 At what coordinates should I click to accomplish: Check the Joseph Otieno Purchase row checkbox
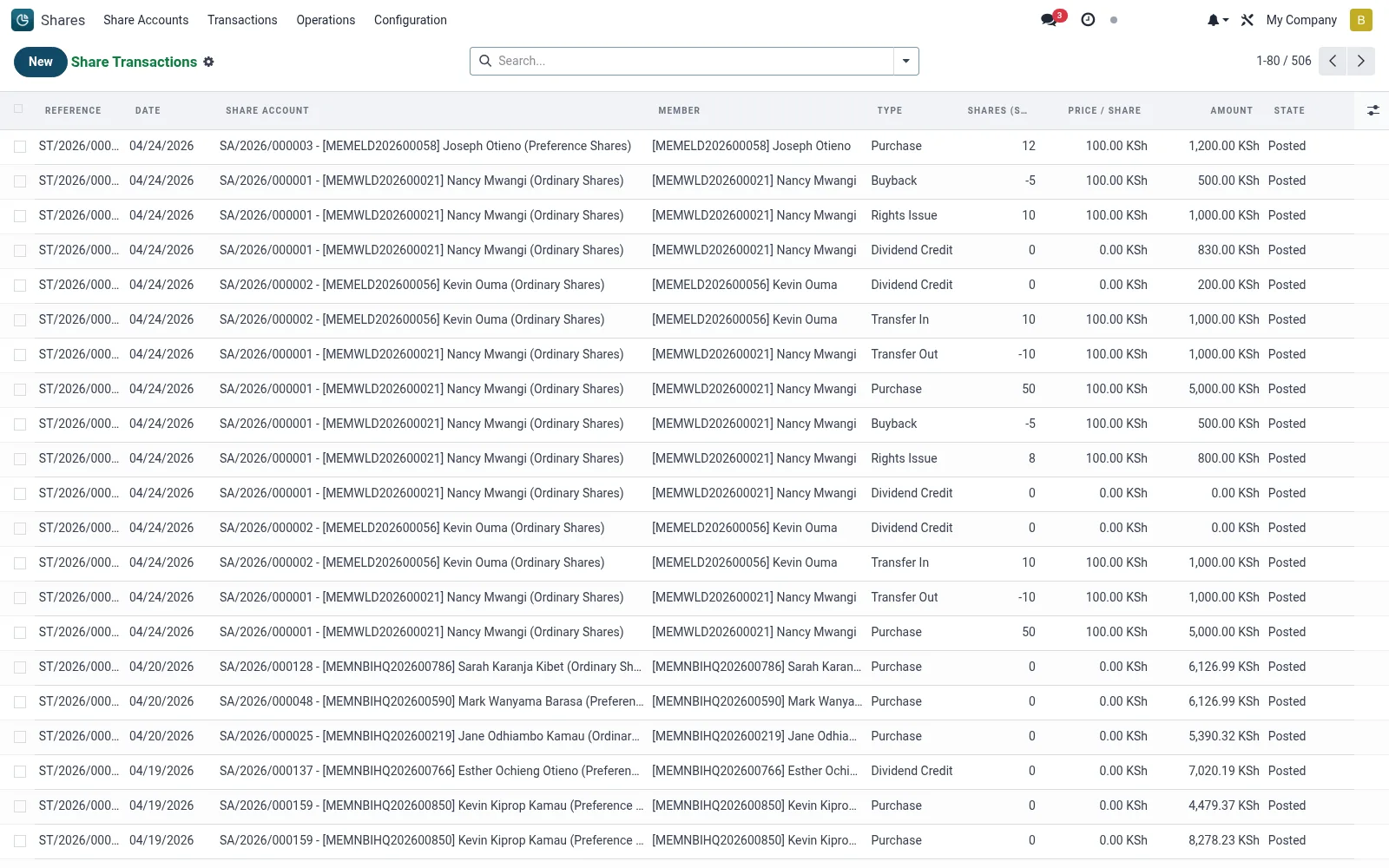20,147
